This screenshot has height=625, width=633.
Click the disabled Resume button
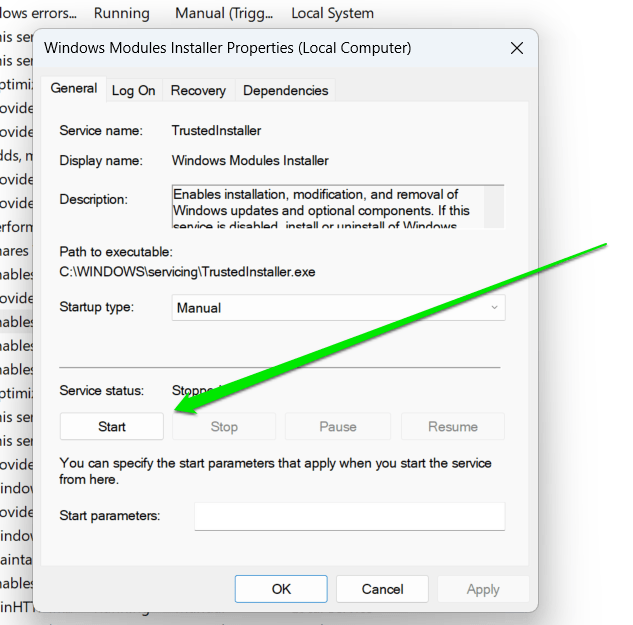[453, 426]
